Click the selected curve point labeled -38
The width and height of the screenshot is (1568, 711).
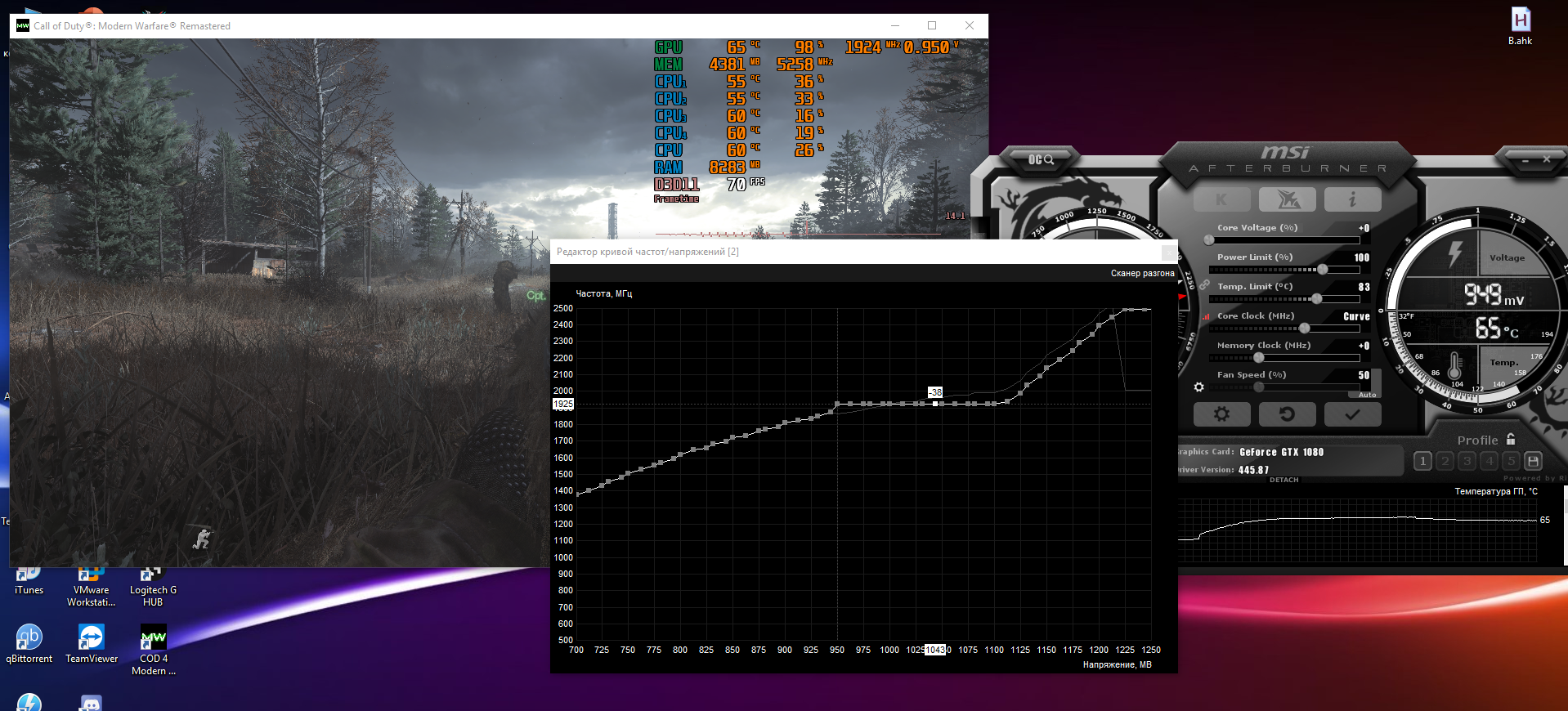935,403
